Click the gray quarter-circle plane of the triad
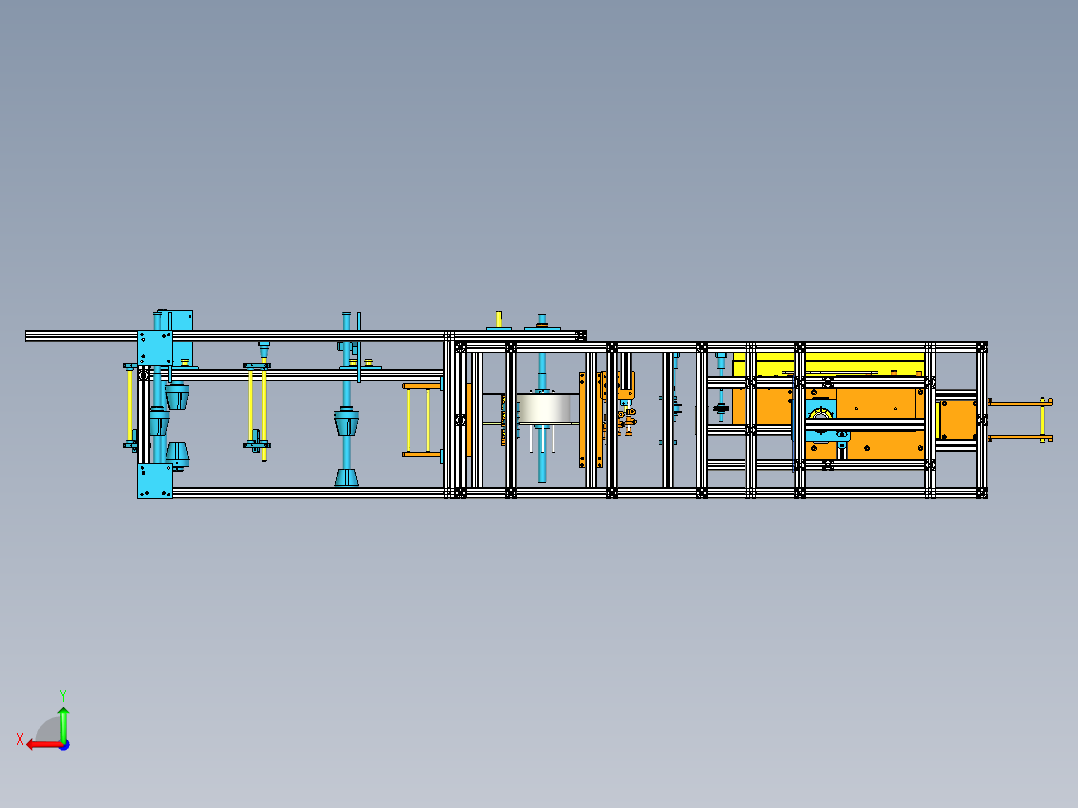Viewport: 1078px width, 808px height. pyautogui.click(x=48, y=730)
